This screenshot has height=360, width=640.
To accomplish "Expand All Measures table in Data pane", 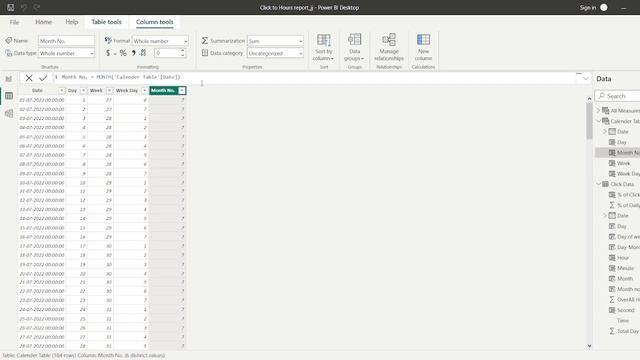I will (x=598, y=111).
